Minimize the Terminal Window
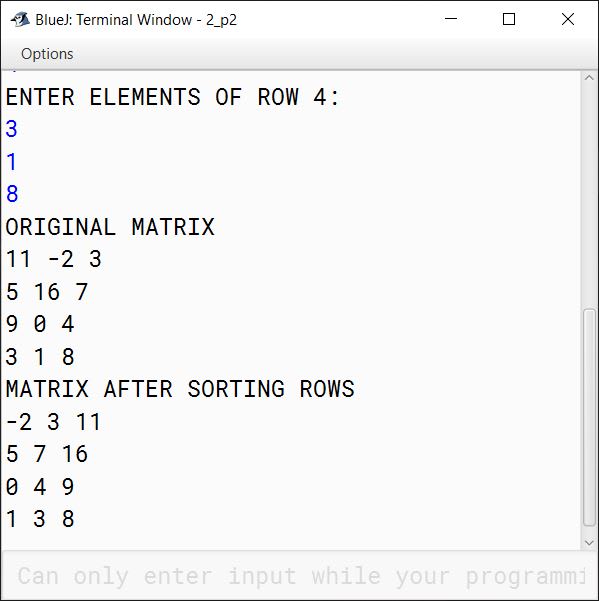599x601 pixels. point(451,19)
